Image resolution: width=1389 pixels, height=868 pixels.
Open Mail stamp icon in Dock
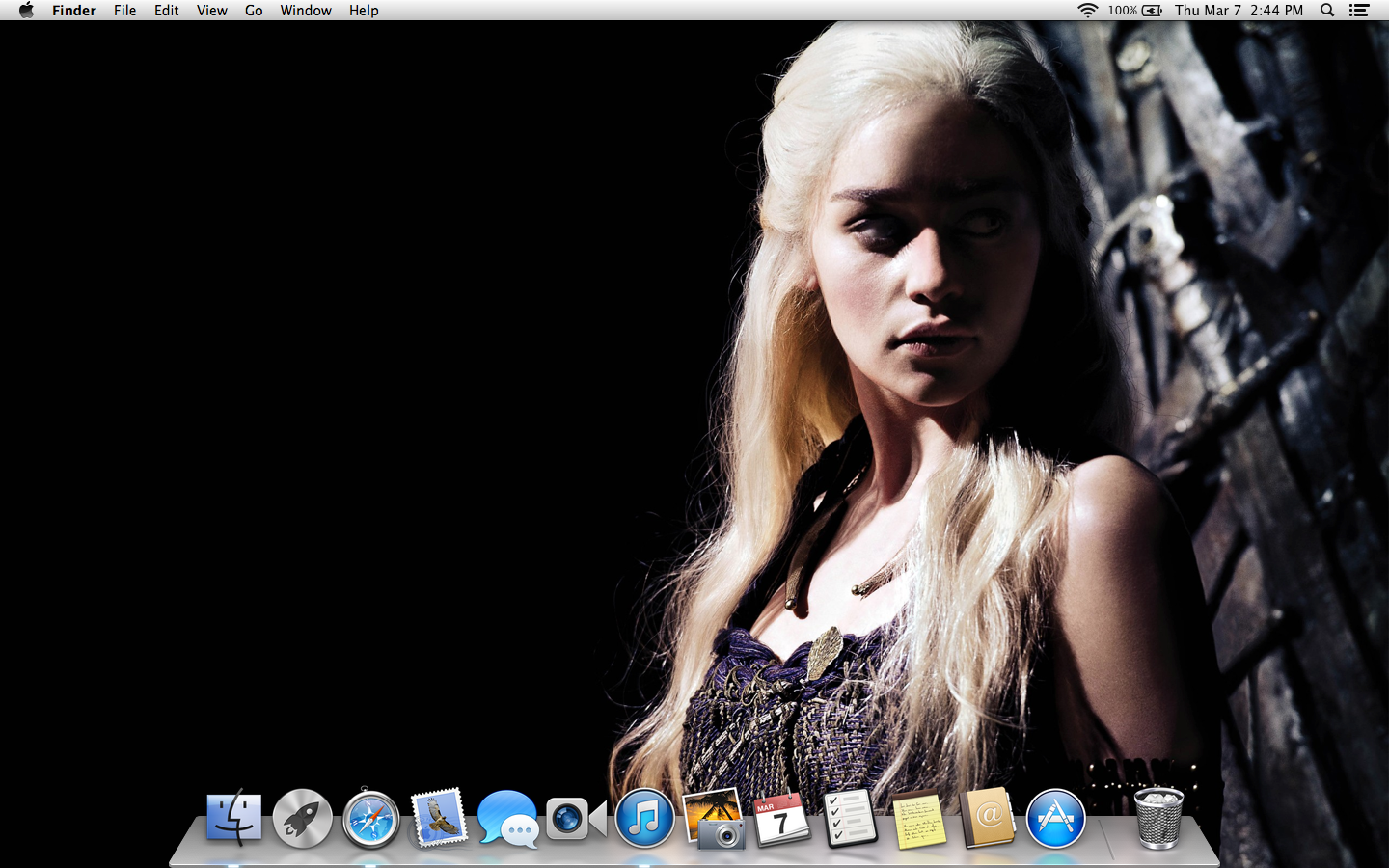coord(439,819)
